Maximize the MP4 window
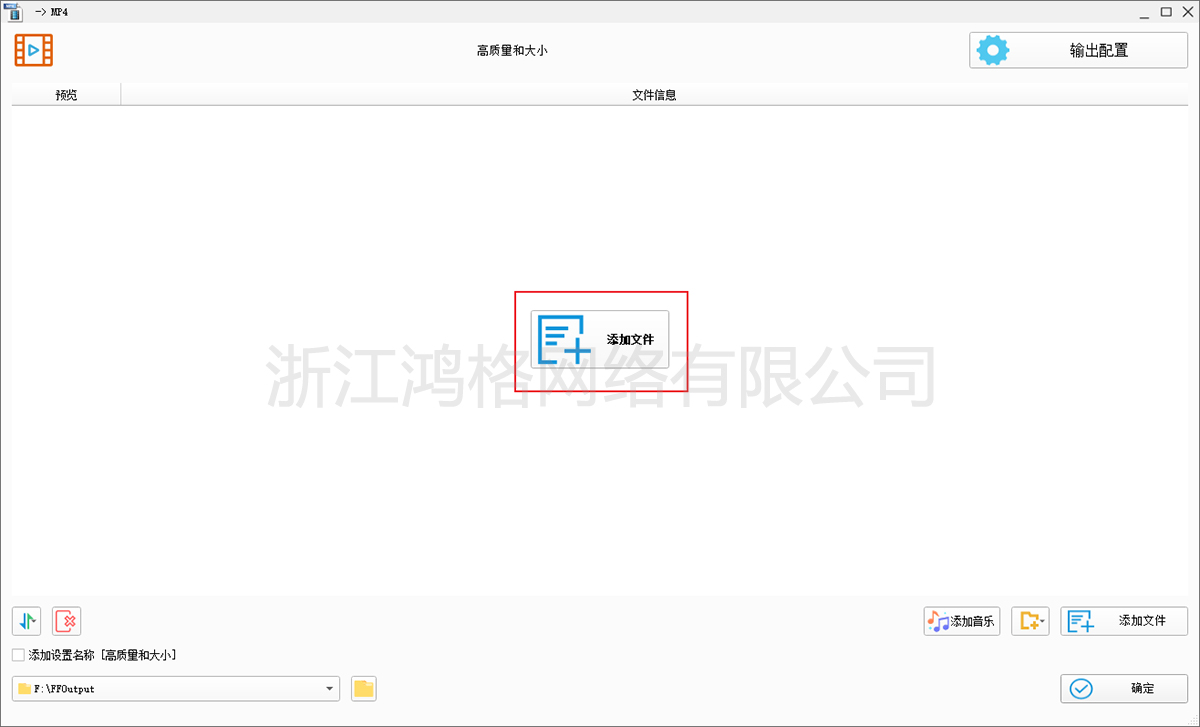The image size is (1200, 727). 1165,11
